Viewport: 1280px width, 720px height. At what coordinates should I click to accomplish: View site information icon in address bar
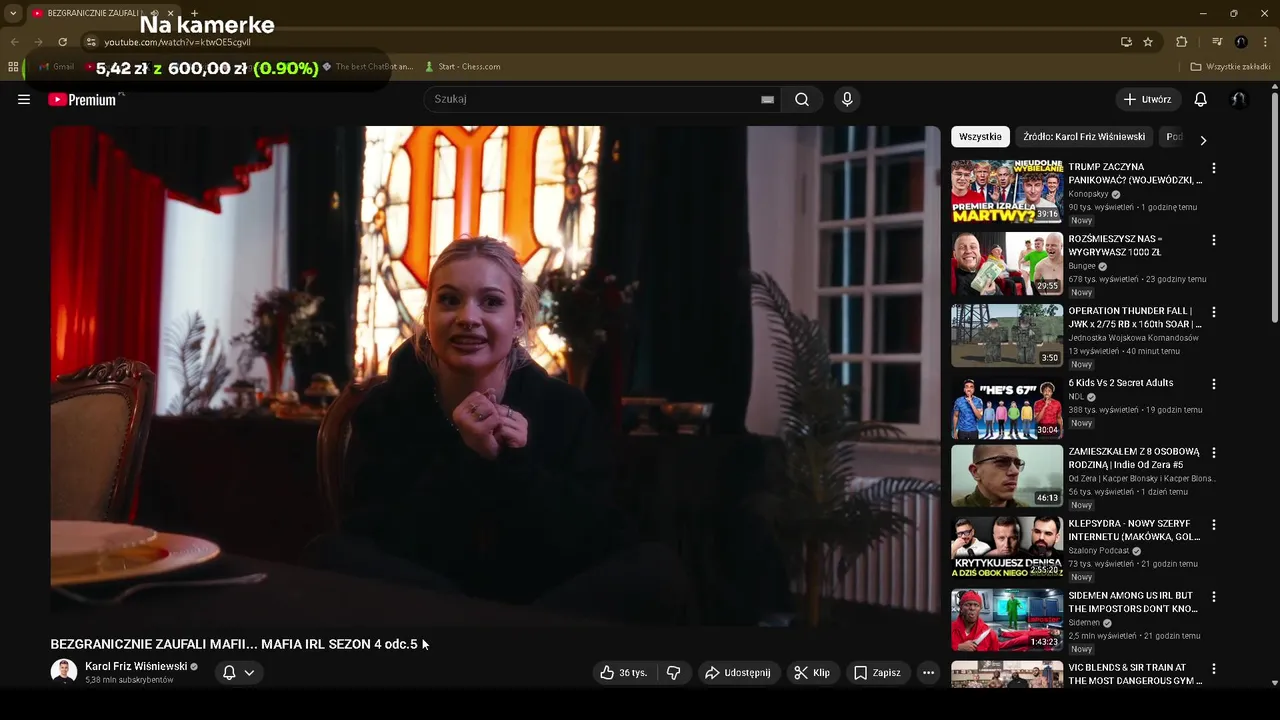click(x=91, y=42)
